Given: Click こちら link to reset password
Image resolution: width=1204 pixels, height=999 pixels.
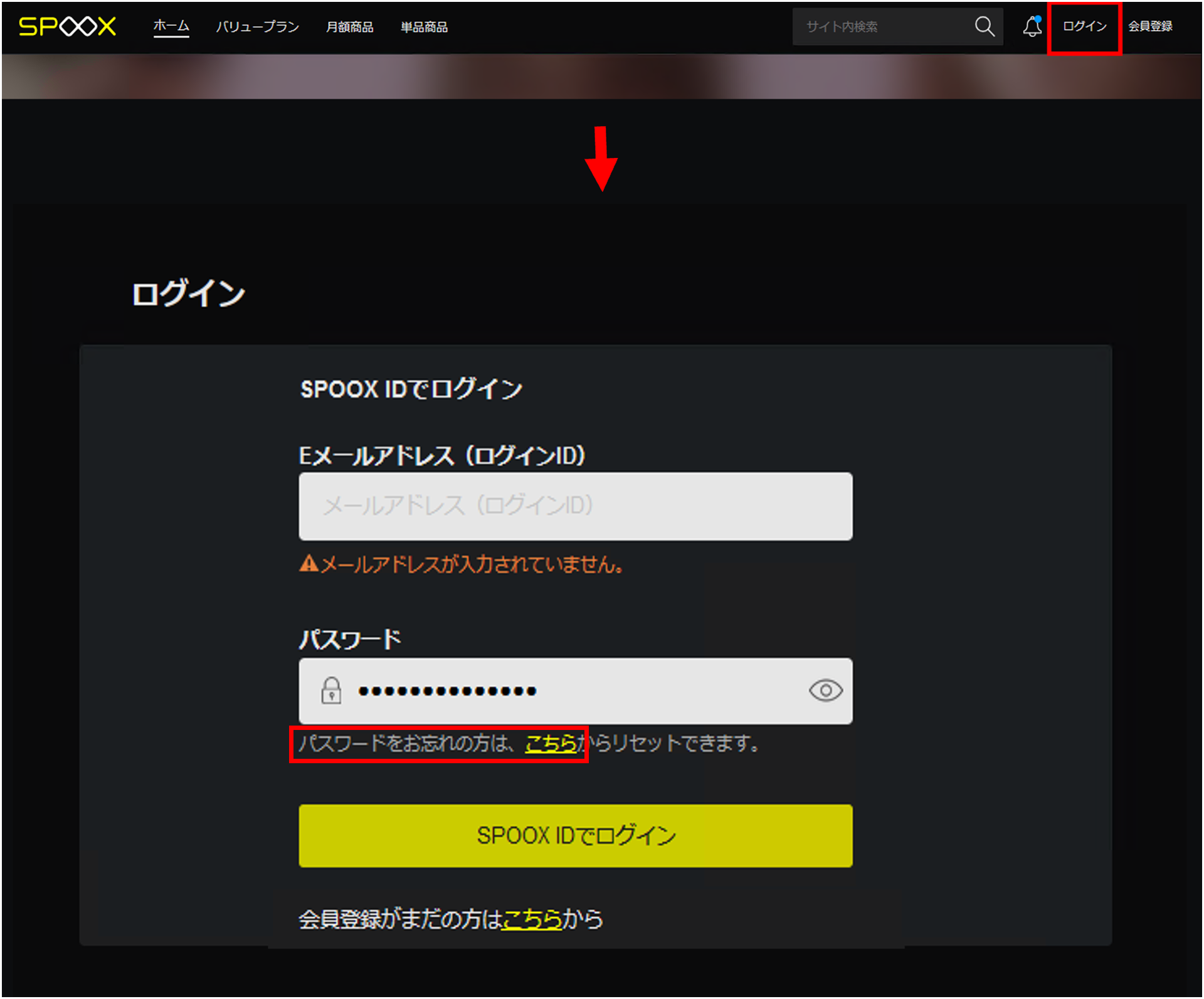Looking at the screenshot, I should pyautogui.click(x=551, y=744).
